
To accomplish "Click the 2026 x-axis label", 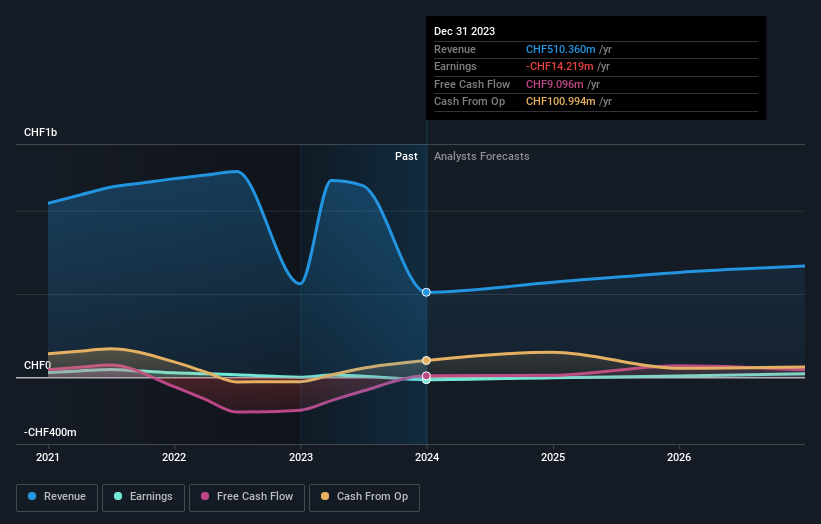I will [x=679, y=457].
